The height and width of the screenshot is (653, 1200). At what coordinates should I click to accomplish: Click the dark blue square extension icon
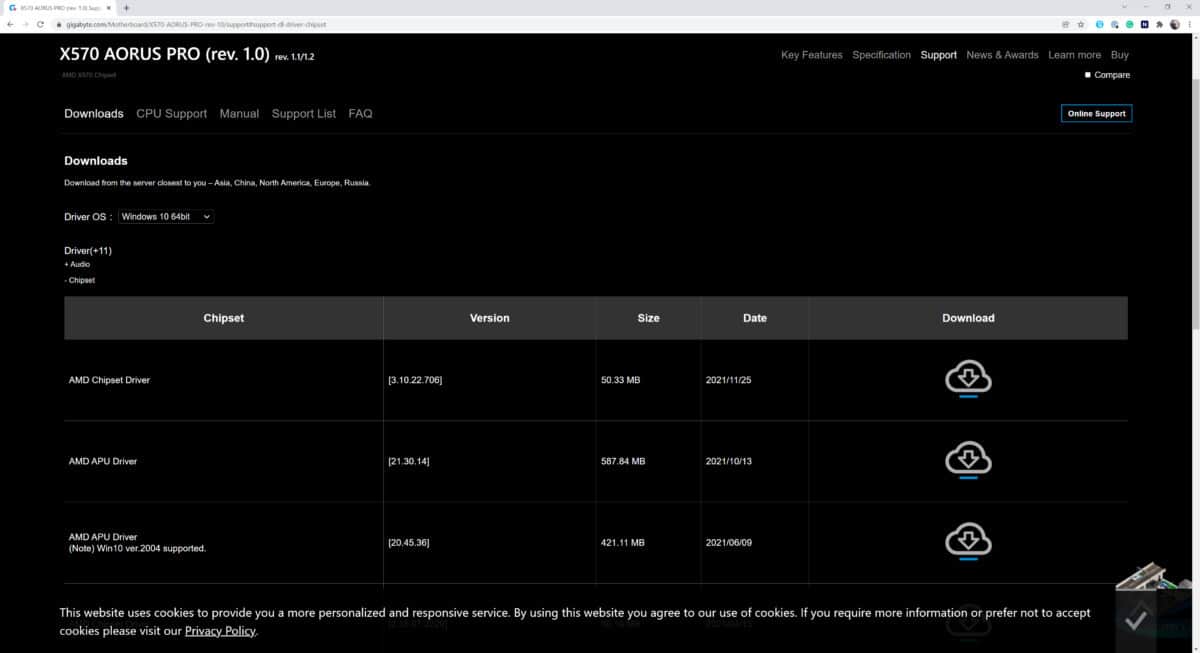click(x=1144, y=24)
